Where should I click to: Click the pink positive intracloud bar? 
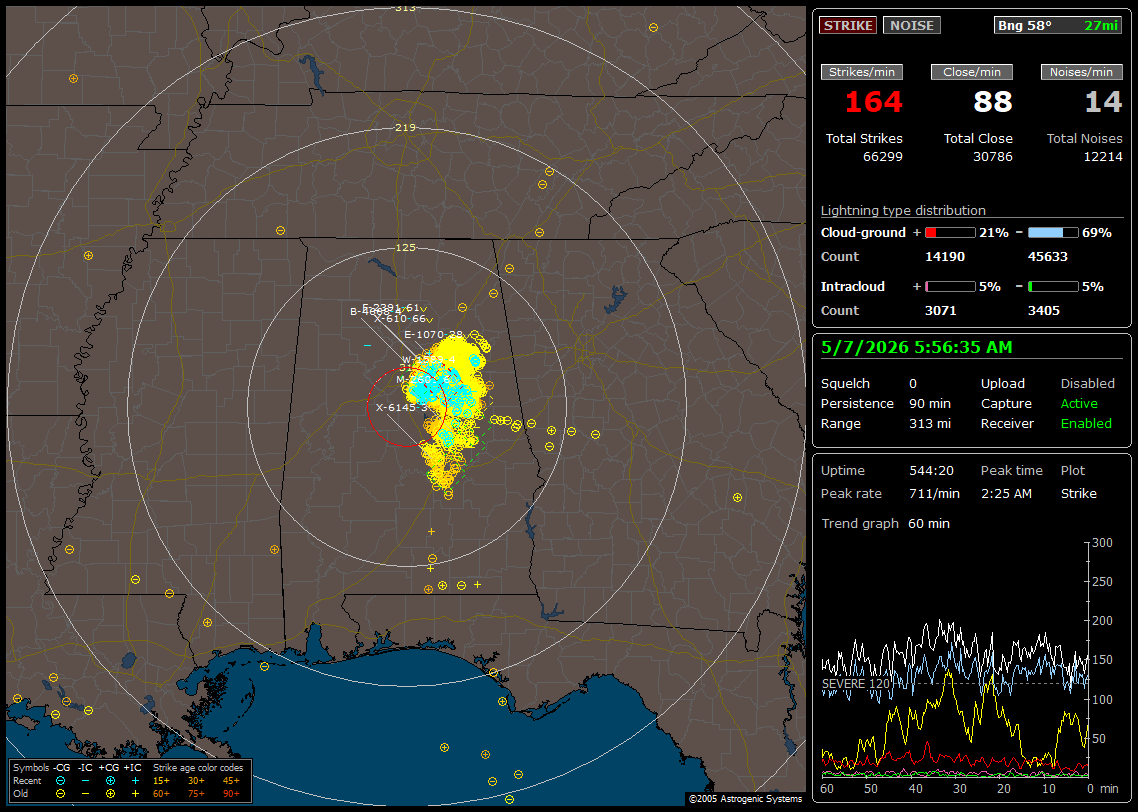tap(950, 287)
